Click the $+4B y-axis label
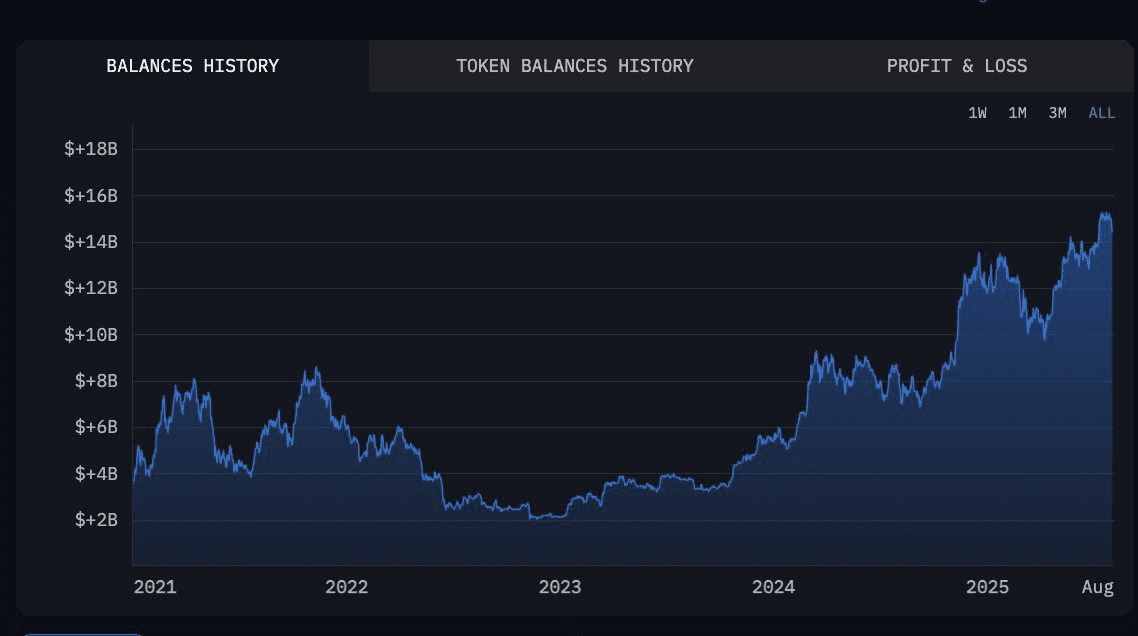This screenshot has height=636, width=1138. tap(95, 474)
